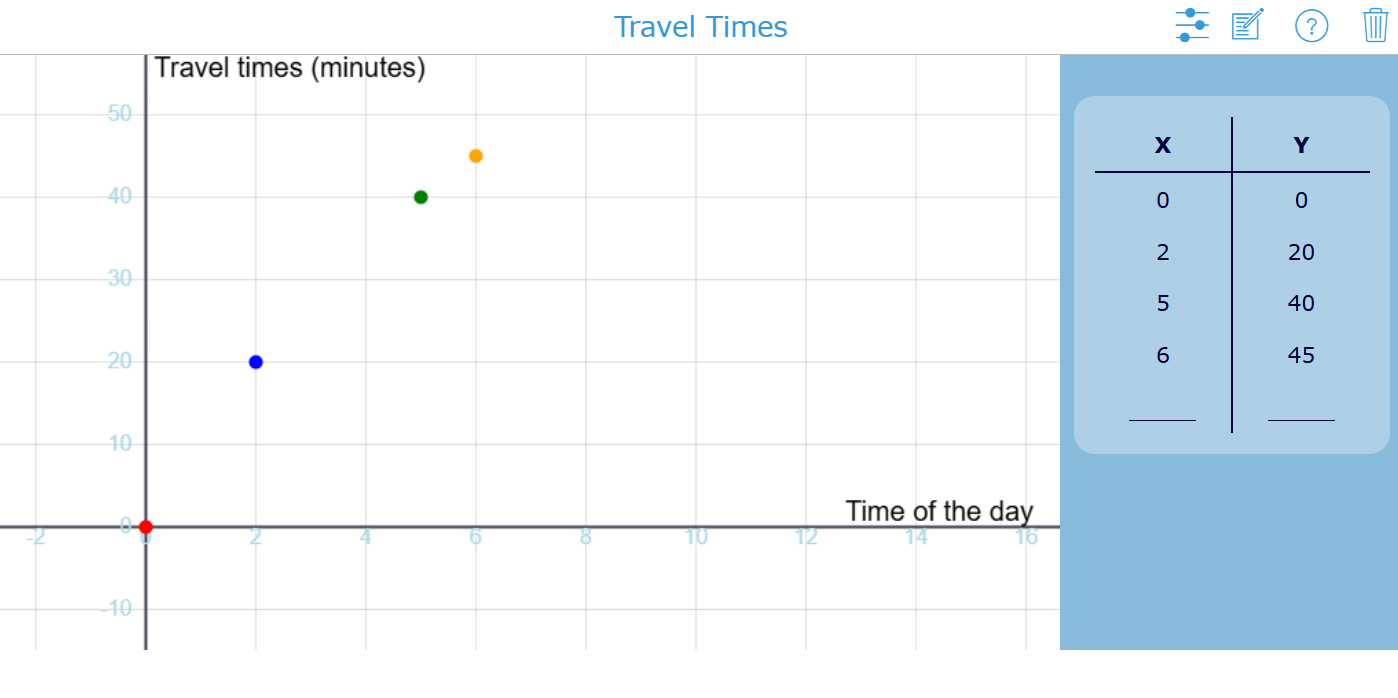The height and width of the screenshot is (698, 1398).
Task: Click the "Time of the day" axis label
Action: pos(938,511)
